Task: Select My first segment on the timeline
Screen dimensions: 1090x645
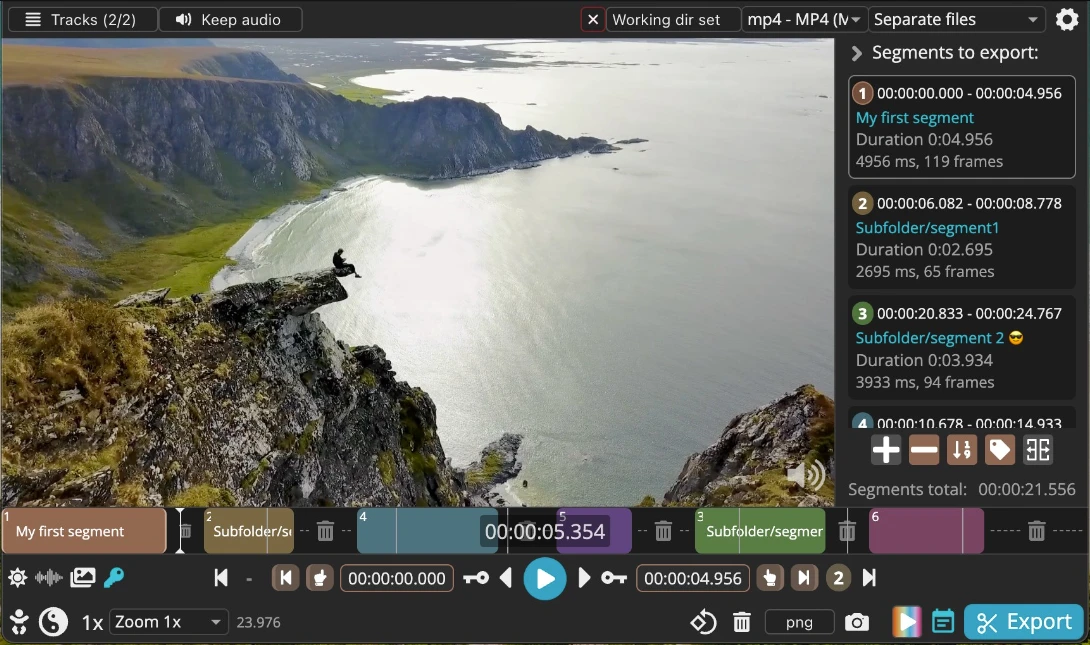Action: (x=84, y=531)
